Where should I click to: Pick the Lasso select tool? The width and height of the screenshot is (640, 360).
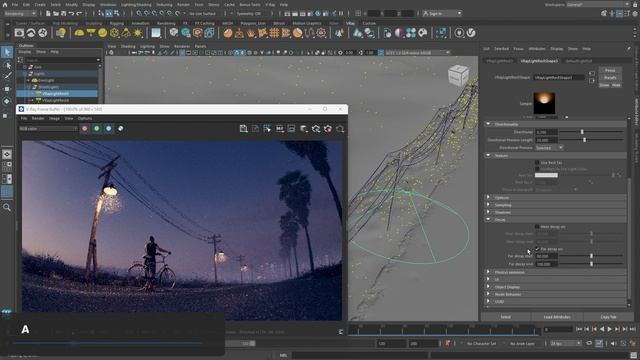tap(7, 65)
